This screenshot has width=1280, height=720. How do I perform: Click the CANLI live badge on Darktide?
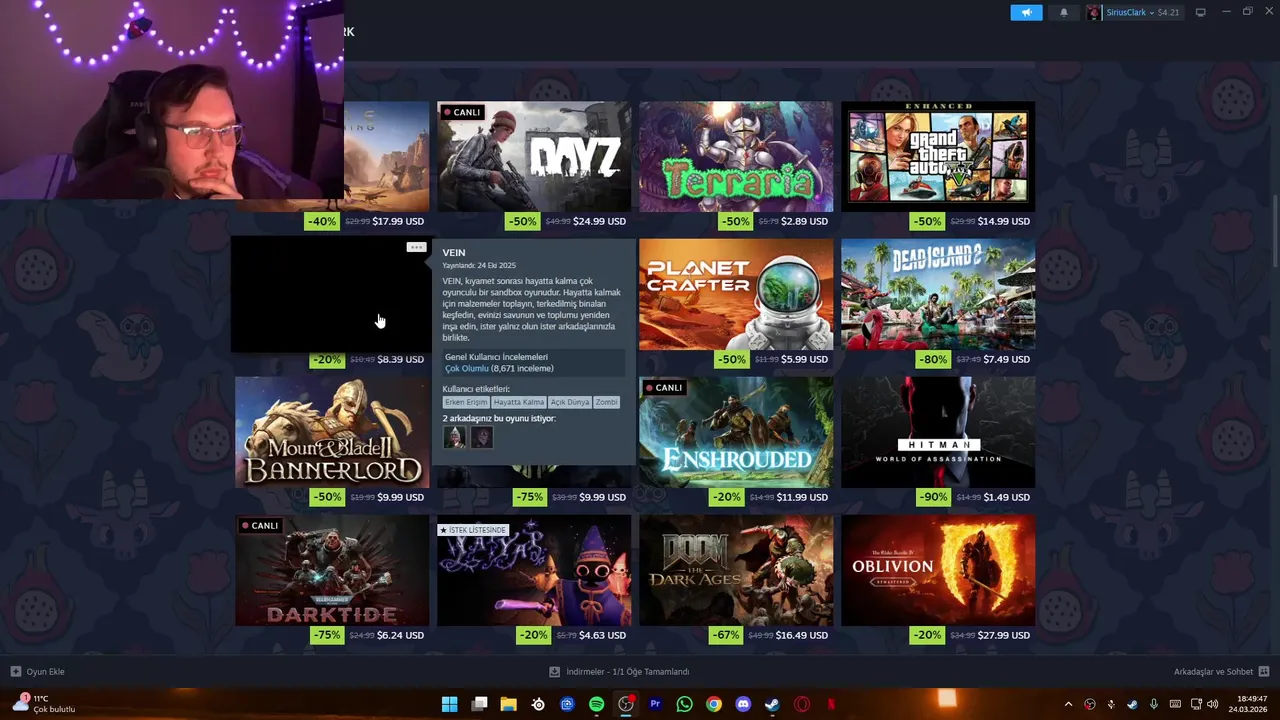point(260,526)
